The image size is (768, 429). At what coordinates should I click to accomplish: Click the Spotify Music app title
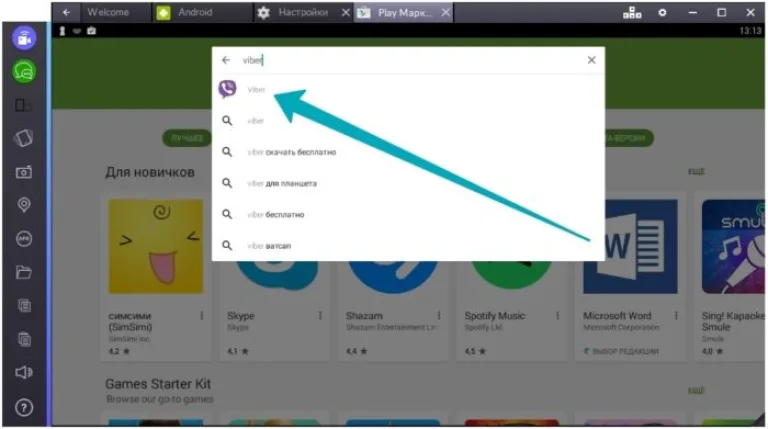pos(495,316)
